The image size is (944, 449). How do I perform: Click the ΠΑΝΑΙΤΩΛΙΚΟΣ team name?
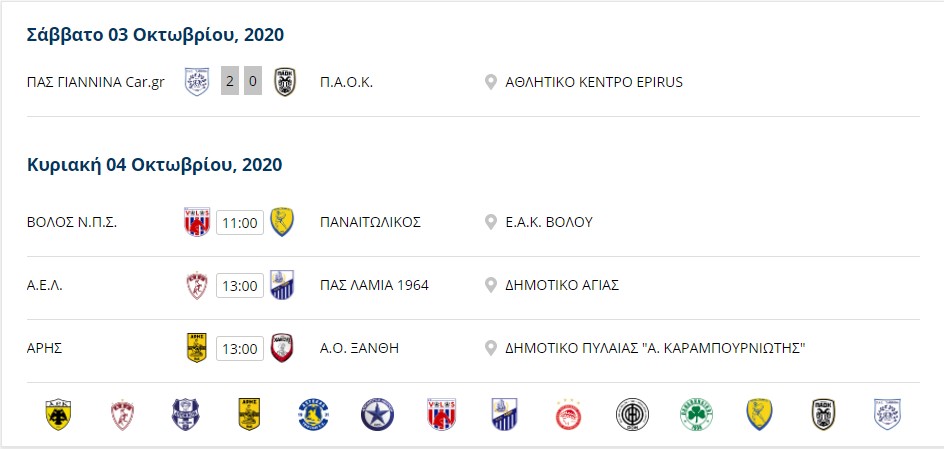[x=370, y=222]
